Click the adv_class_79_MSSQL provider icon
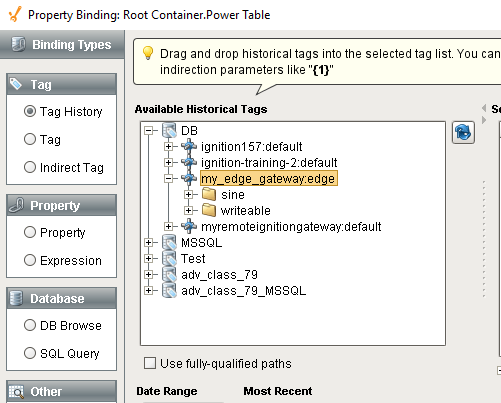This screenshot has width=501, height=403. click(x=169, y=290)
